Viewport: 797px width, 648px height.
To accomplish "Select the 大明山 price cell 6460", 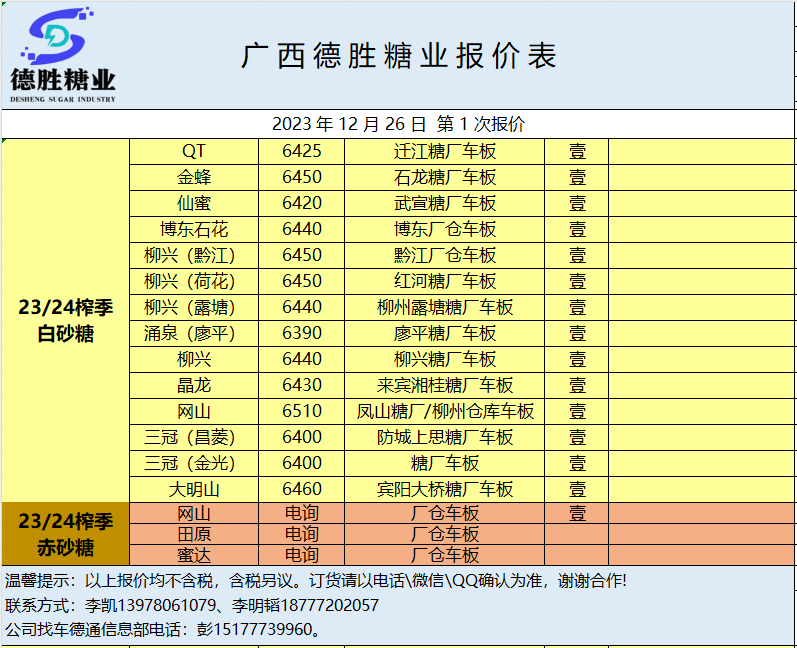I will [x=302, y=490].
